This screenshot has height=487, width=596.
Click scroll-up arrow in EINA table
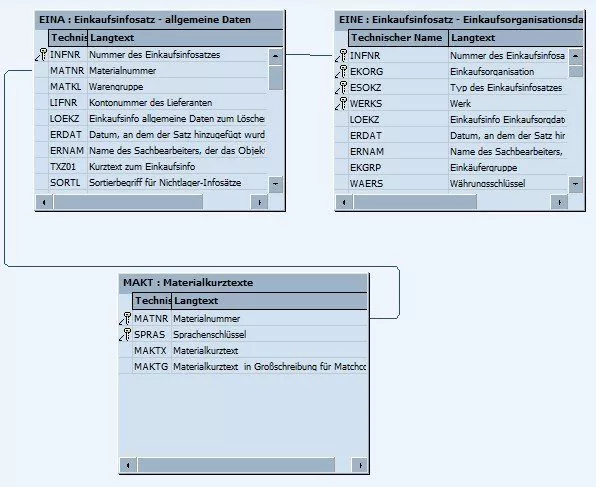click(276, 57)
